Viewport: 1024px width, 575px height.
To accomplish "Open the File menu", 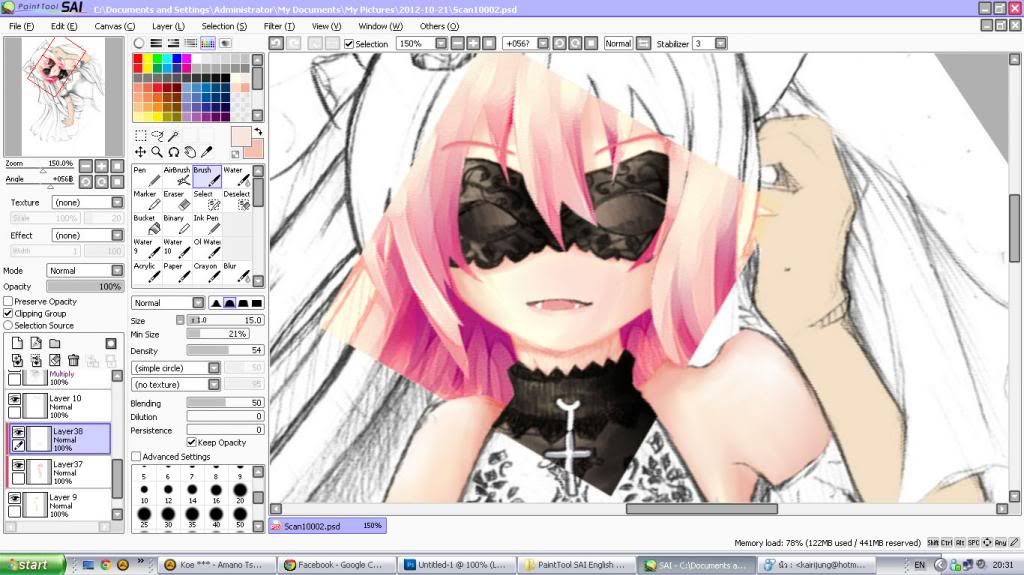I will [22, 26].
